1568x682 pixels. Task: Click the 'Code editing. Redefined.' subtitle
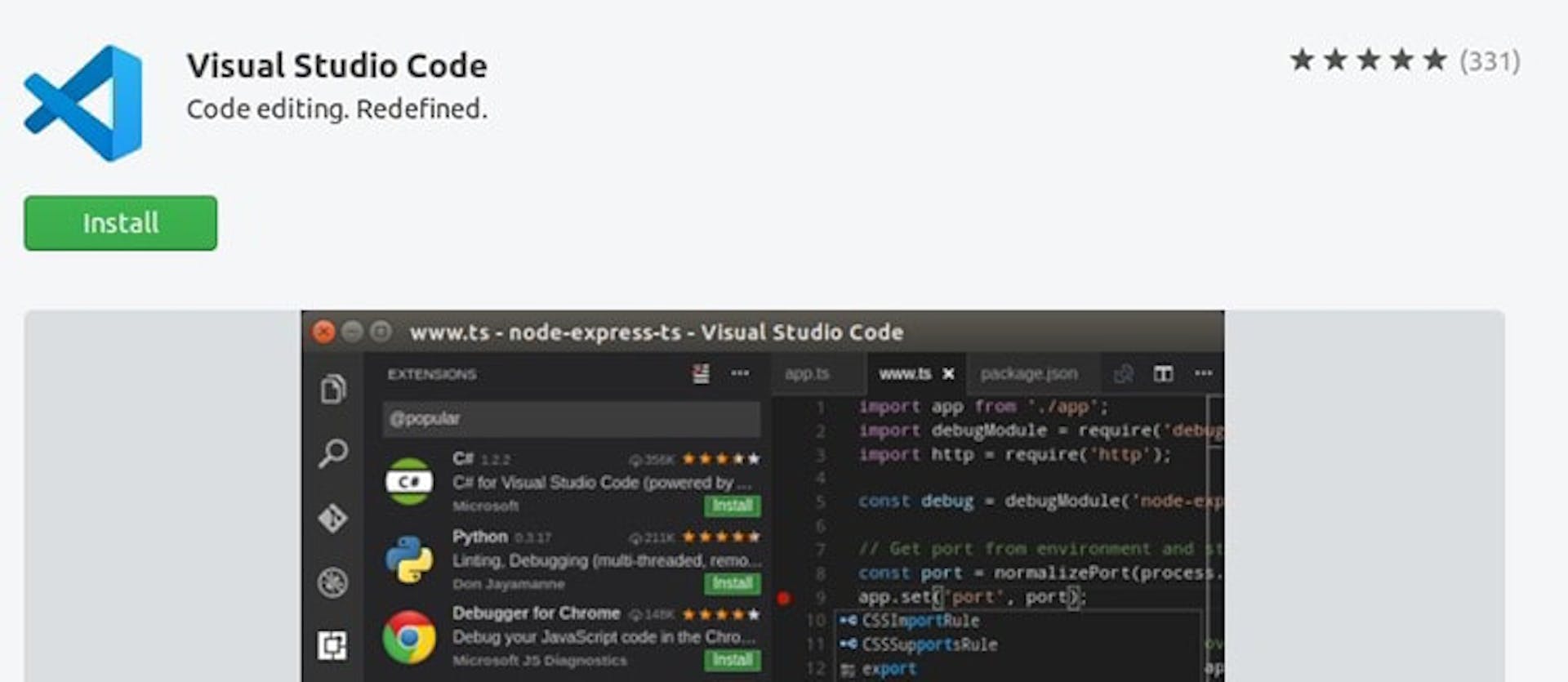[x=336, y=109]
